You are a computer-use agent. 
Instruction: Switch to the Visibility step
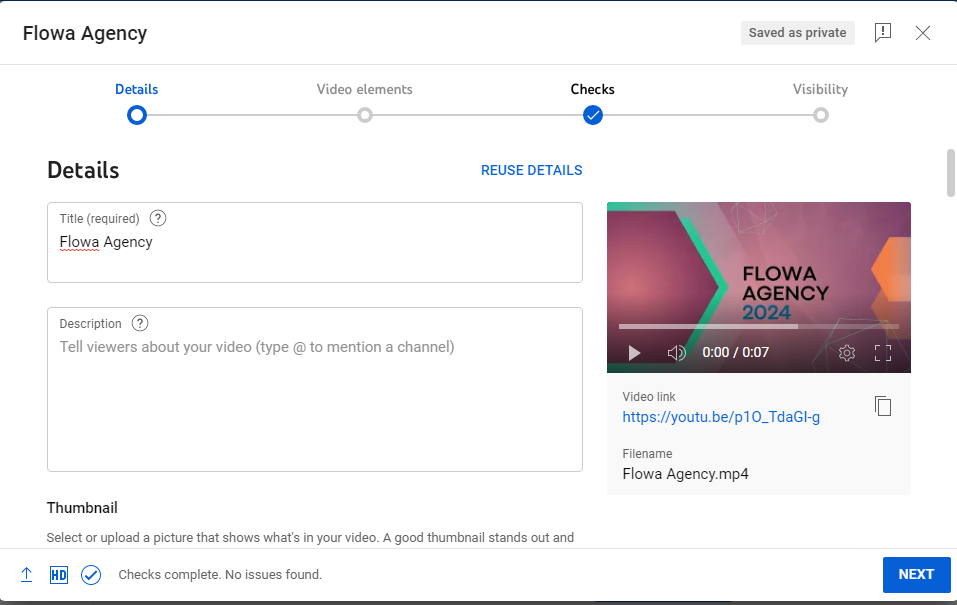click(820, 115)
